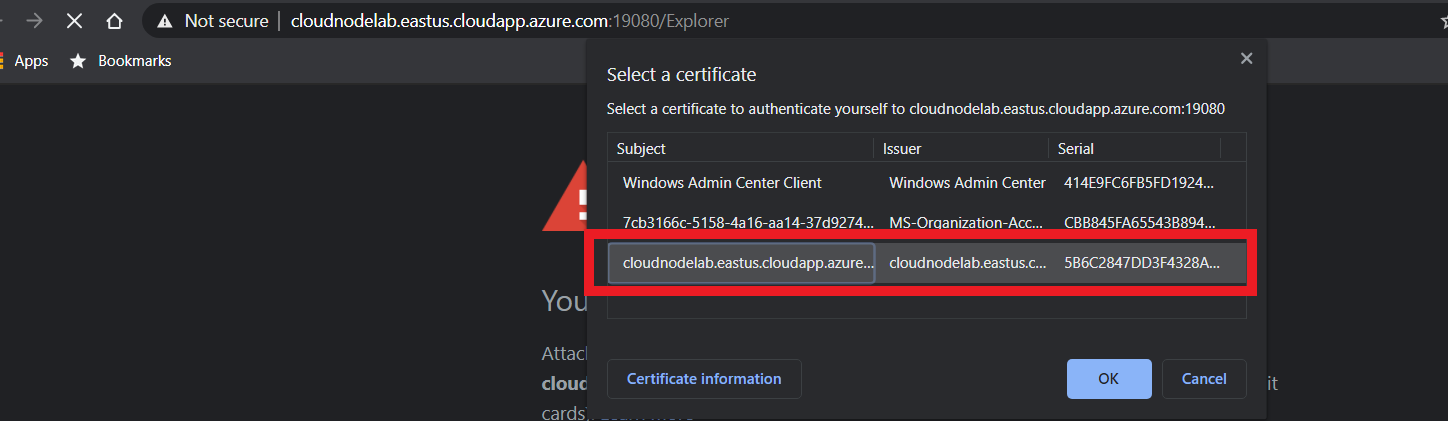This screenshot has height=421, width=1448.
Task: Click serial 5B6C2847DD3F4328A
Action: pyautogui.click(x=1142, y=263)
